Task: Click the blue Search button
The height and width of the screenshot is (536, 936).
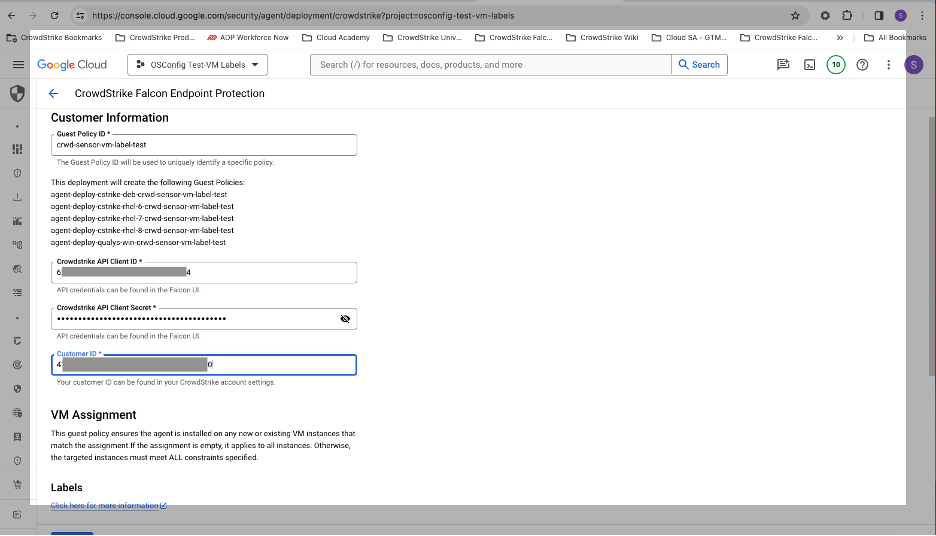Action: click(699, 64)
